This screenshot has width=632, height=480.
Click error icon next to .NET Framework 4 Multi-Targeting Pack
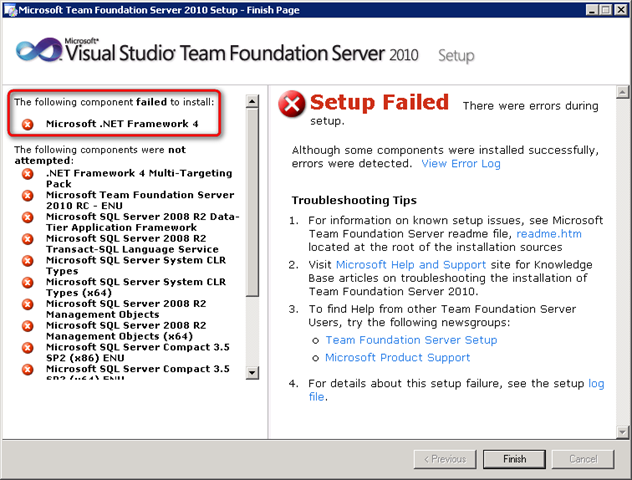(28, 174)
